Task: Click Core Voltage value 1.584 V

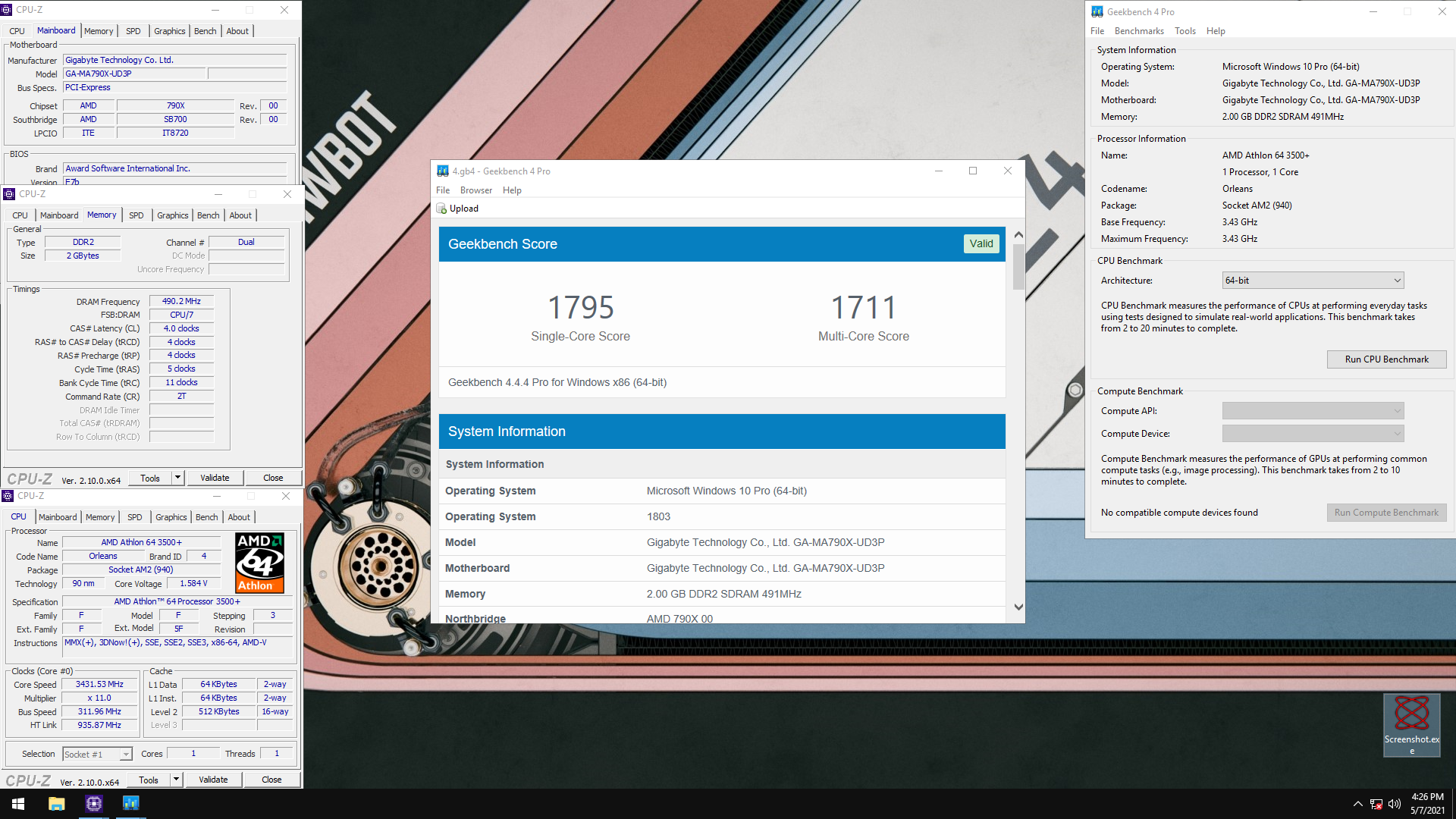Action: [193, 583]
